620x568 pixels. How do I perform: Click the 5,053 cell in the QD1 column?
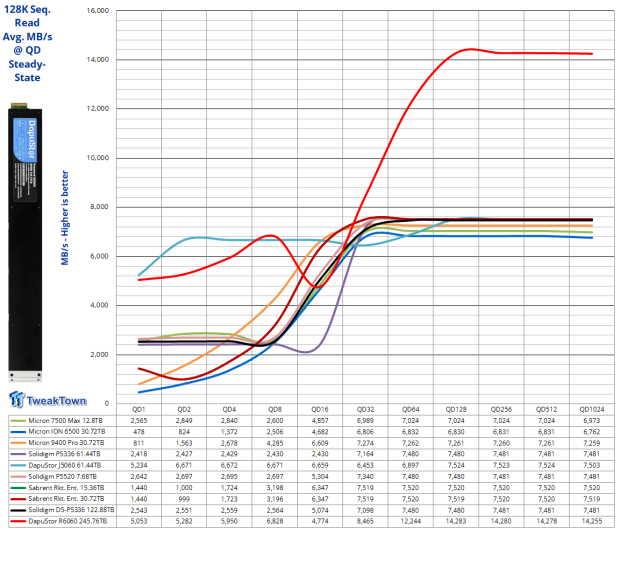tap(139, 521)
